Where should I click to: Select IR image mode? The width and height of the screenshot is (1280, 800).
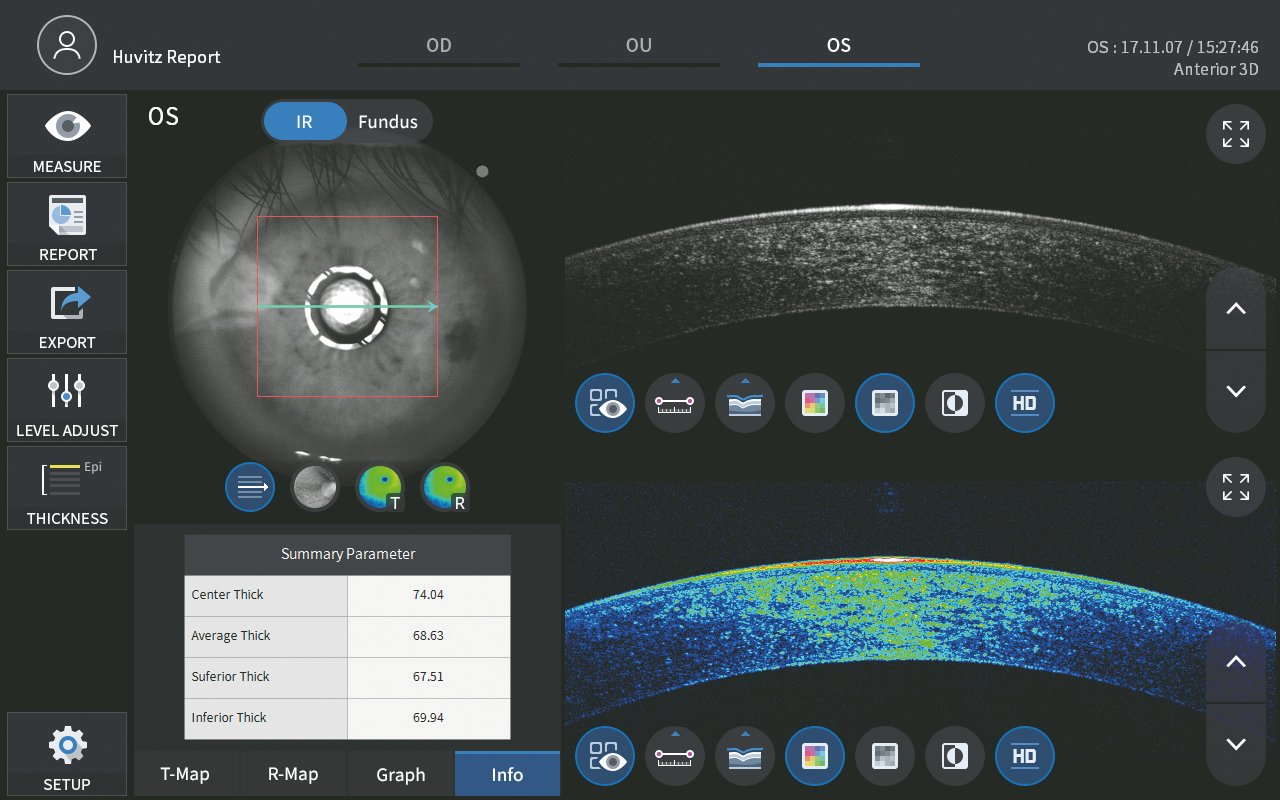(x=304, y=122)
